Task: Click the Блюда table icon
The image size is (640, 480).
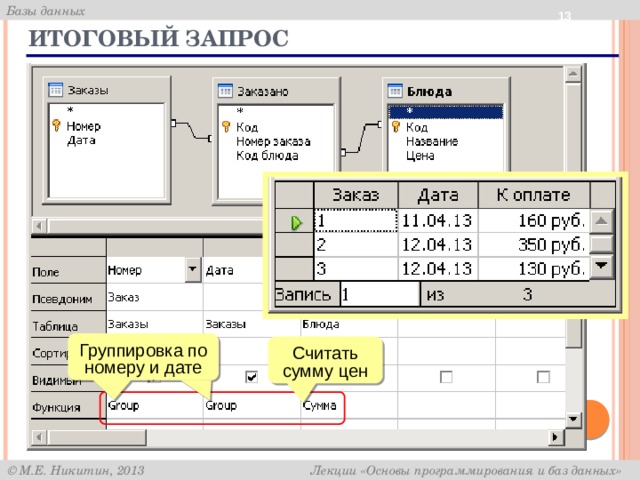Action: (395, 91)
